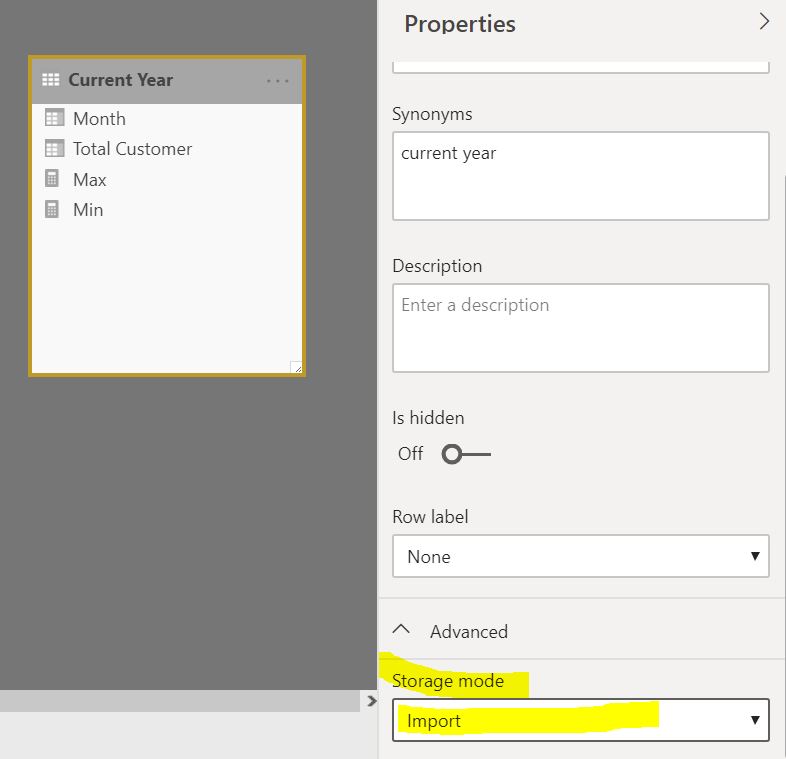The width and height of the screenshot is (786, 759).
Task: Click the Properties pane vertical scrollbar
Action: 783,466
